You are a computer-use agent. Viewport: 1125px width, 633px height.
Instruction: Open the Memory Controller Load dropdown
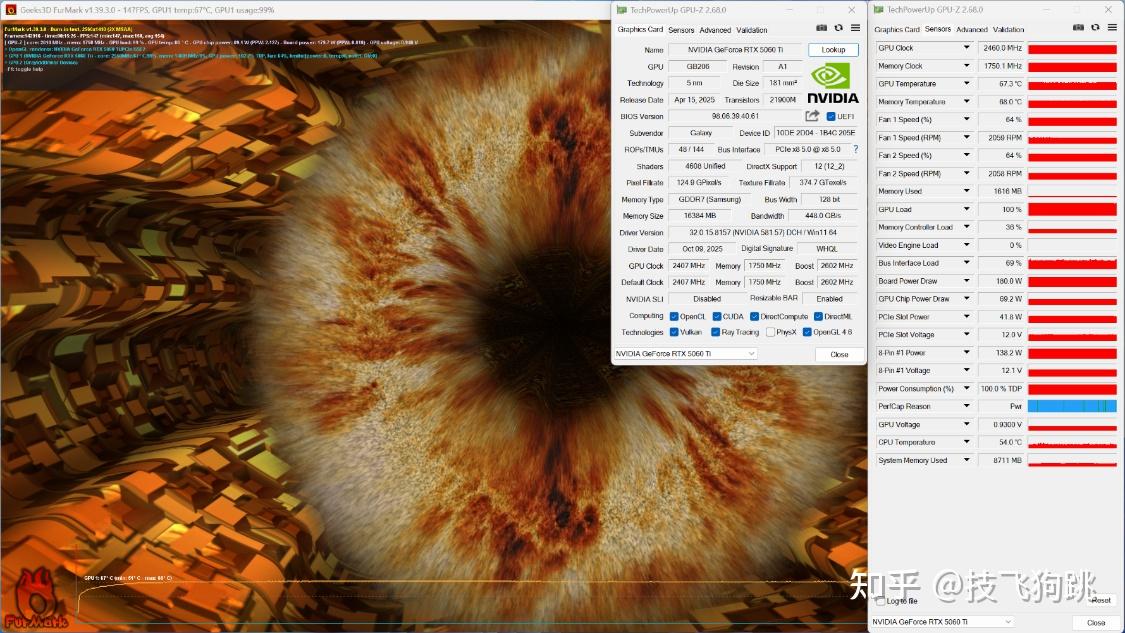(x=966, y=227)
